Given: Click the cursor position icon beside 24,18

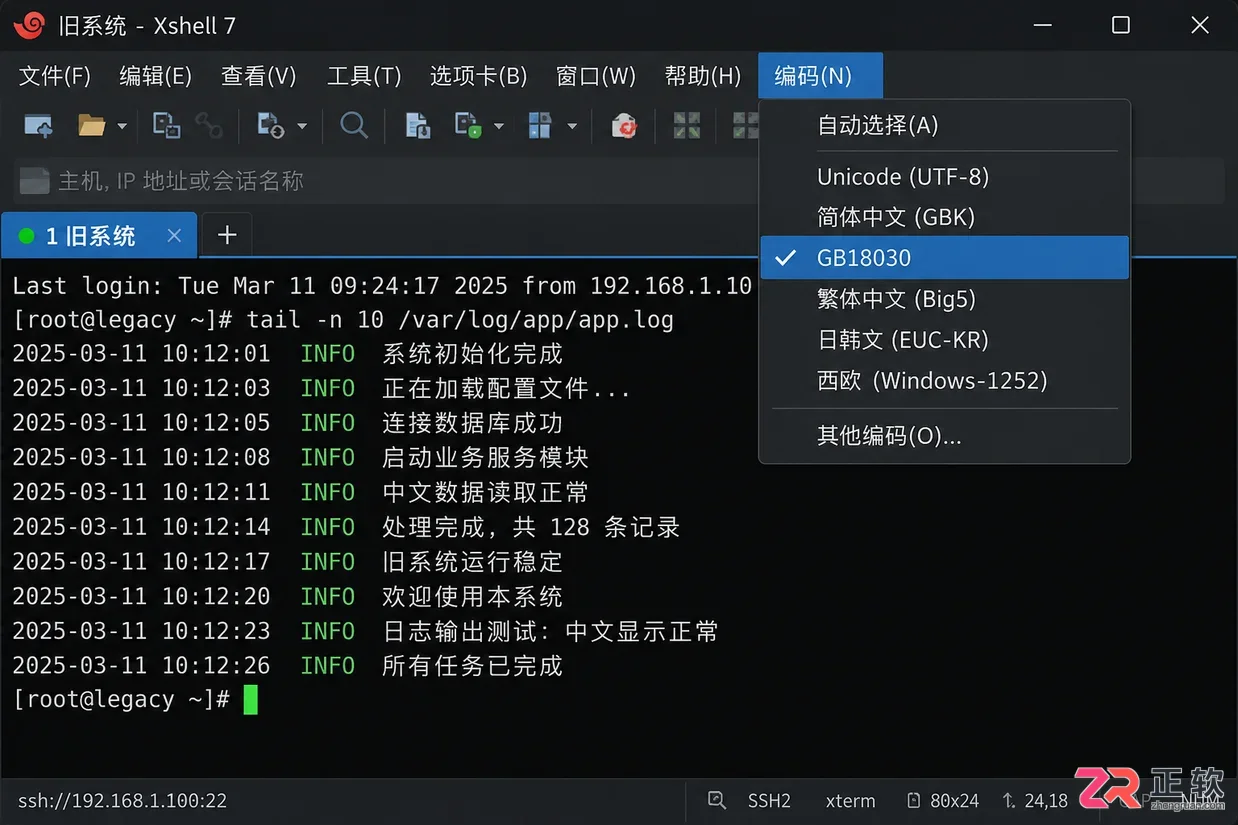Looking at the screenshot, I should 1008,800.
